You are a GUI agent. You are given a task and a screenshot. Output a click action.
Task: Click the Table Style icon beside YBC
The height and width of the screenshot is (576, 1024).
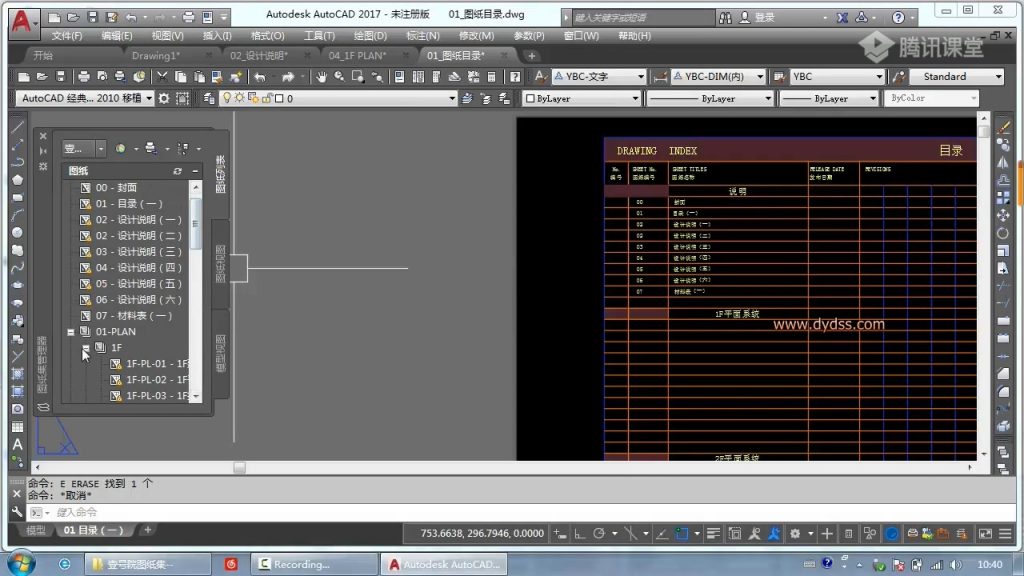[x=779, y=77]
